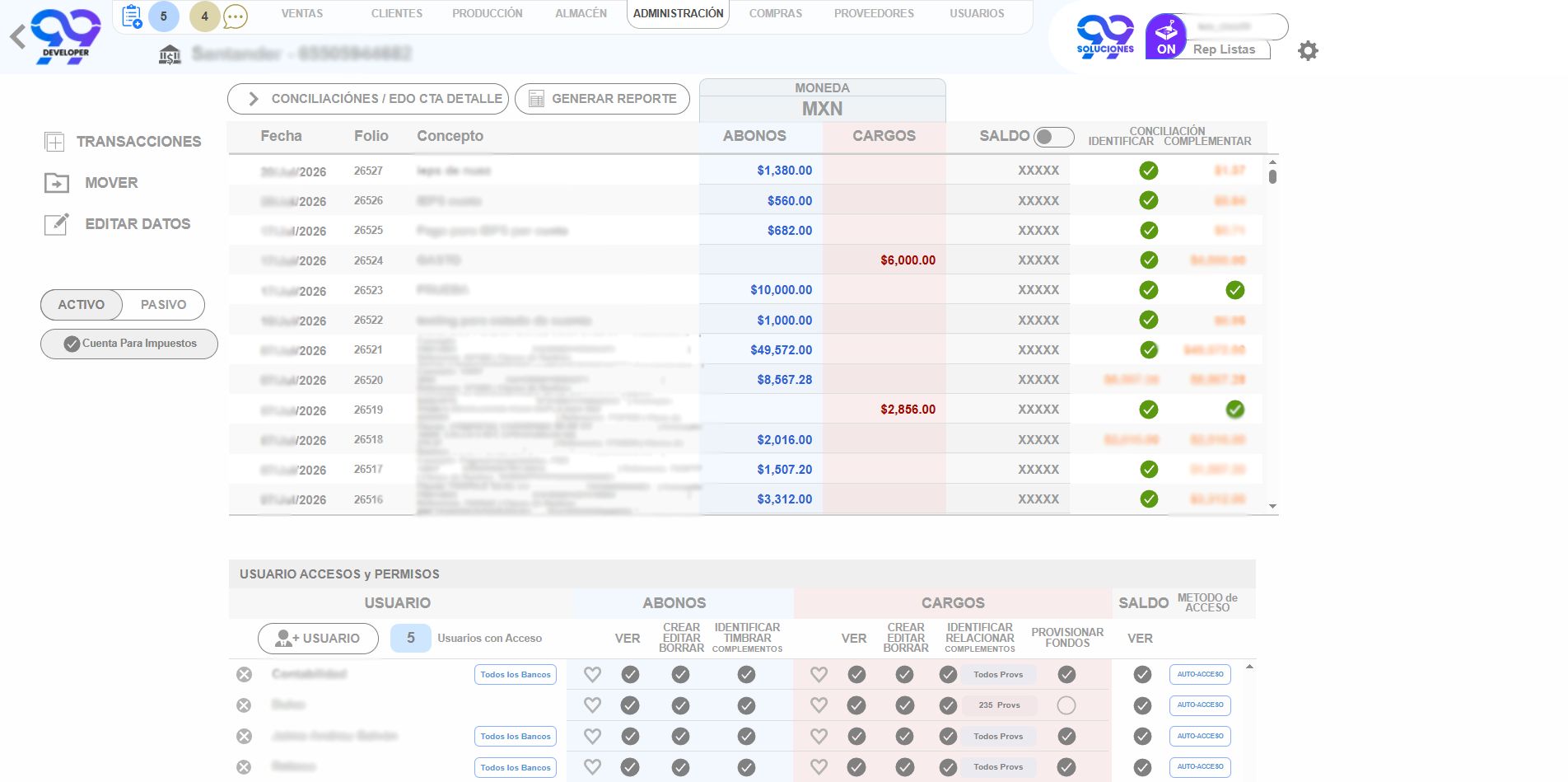The height and width of the screenshot is (782, 1568).
Task: Open the clipboard tasks icon
Action: 132,16
